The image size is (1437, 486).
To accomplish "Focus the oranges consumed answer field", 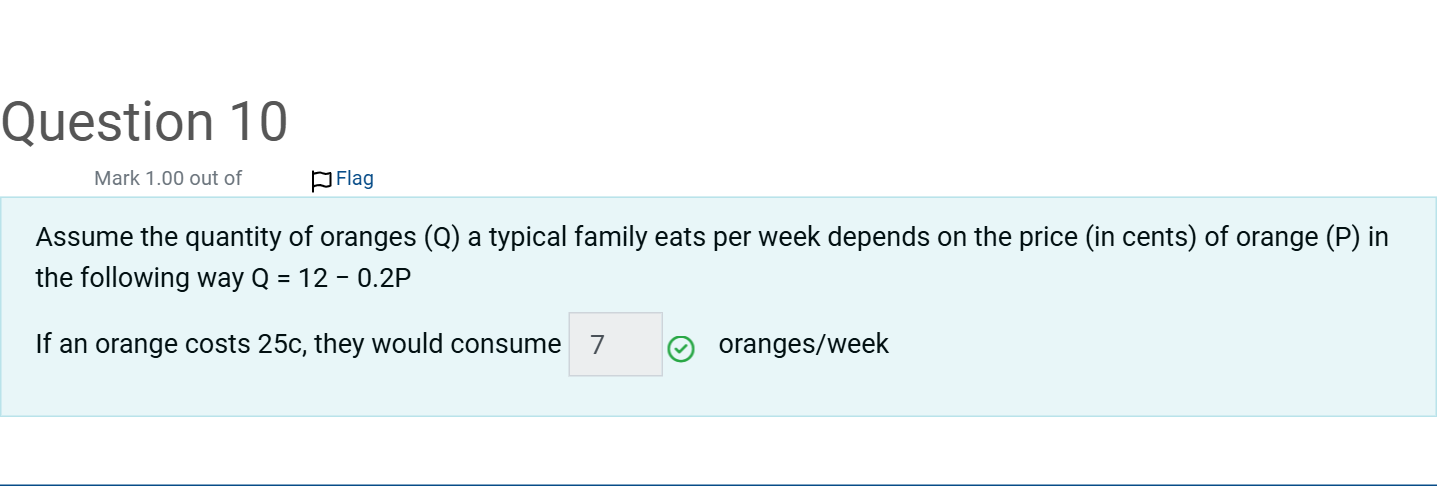I will (616, 344).
